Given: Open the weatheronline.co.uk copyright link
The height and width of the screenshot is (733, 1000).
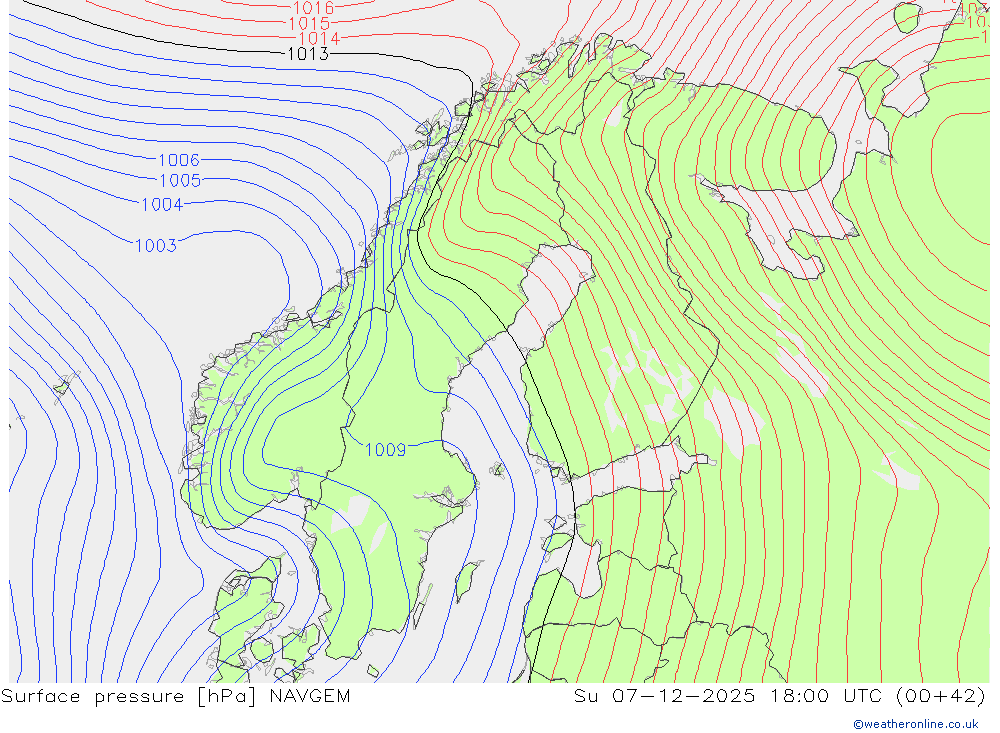Looking at the screenshot, I should coord(916,724).
